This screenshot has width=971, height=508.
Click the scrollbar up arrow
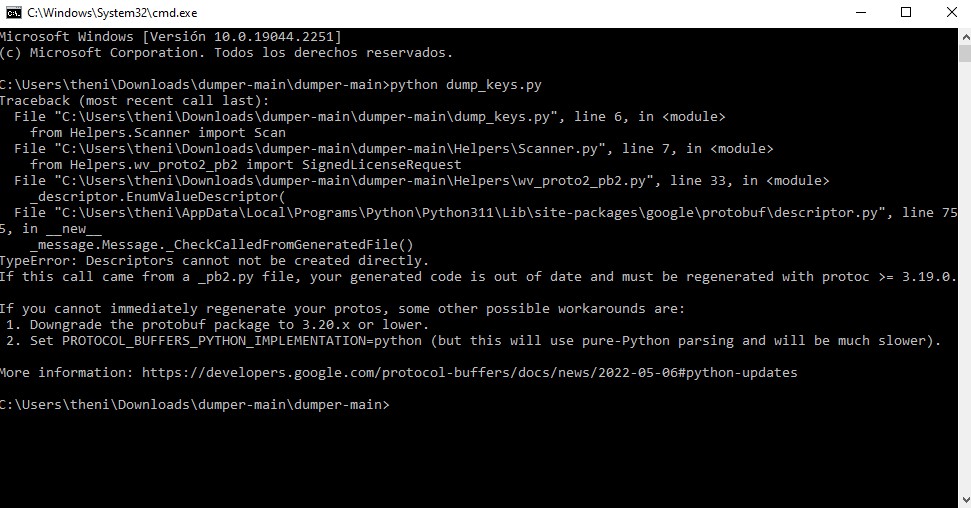pos(962,34)
